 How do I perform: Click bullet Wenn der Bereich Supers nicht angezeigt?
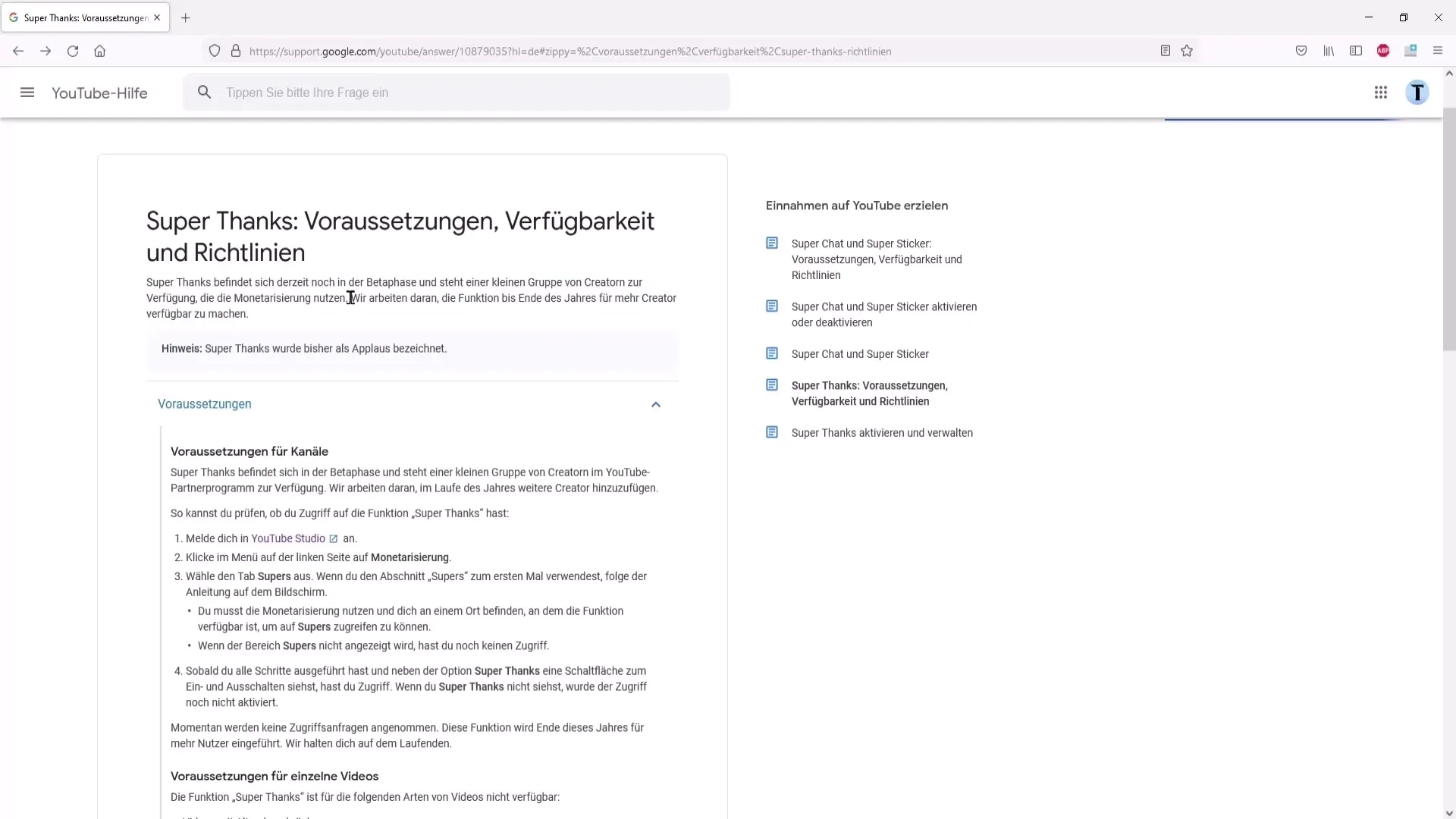[x=373, y=645]
